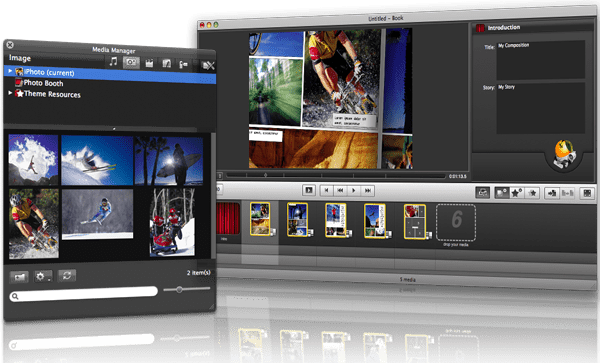The image size is (600, 363).
Task: Click the refresh arrows button in Media Manager
Action: tap(67, 275)
